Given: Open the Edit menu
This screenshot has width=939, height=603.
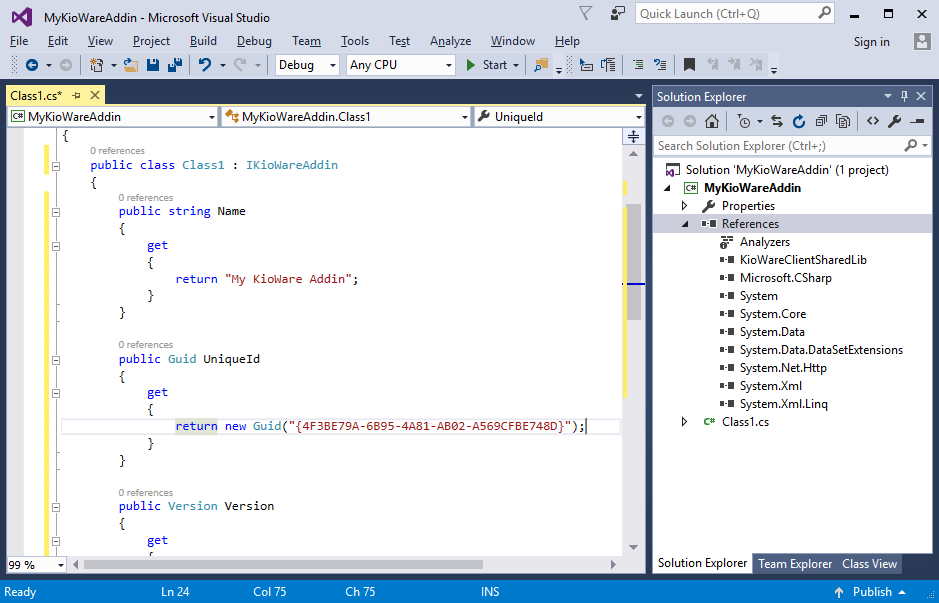Looking at the screenshot, I should point(58,41).
